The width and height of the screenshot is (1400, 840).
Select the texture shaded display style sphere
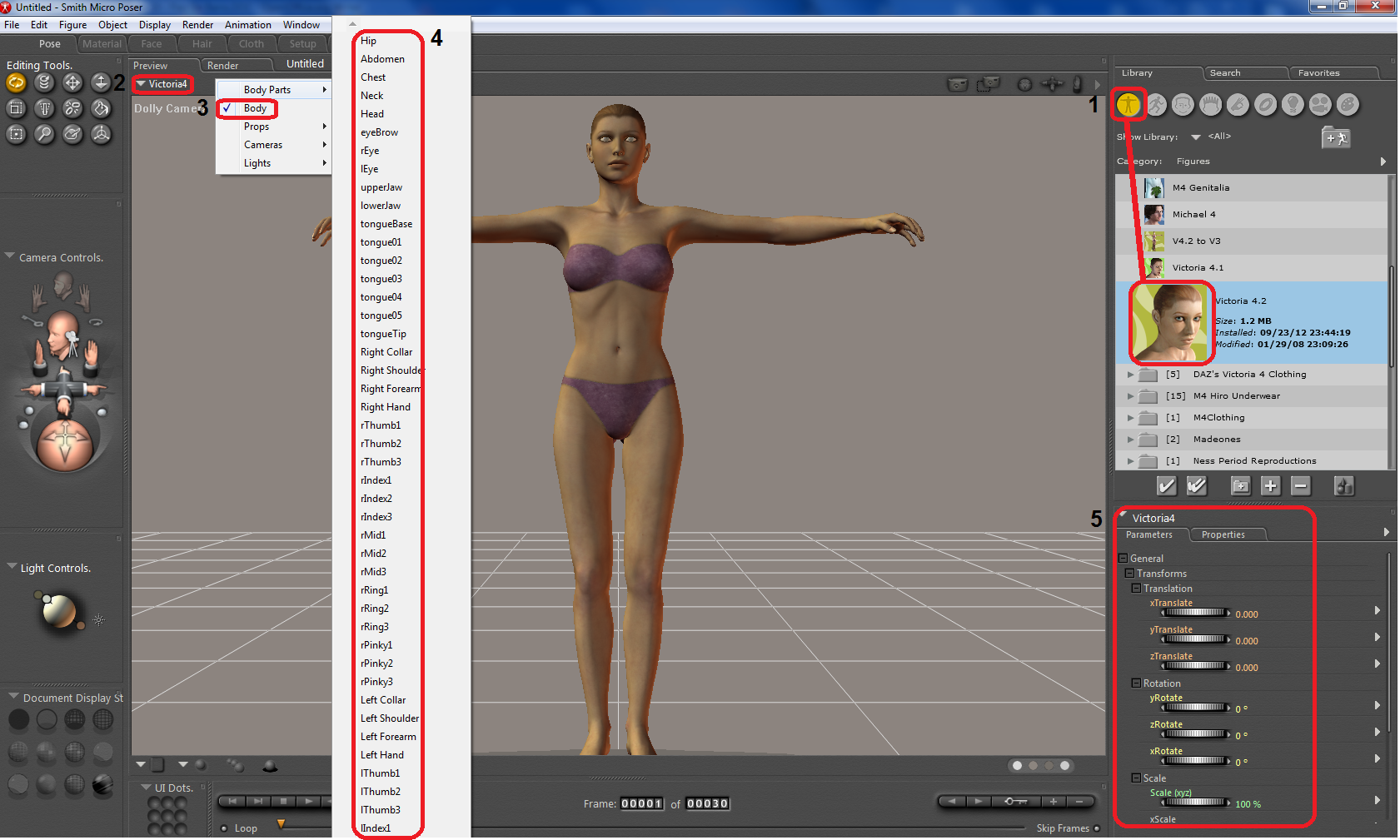(x=103, y=784)
